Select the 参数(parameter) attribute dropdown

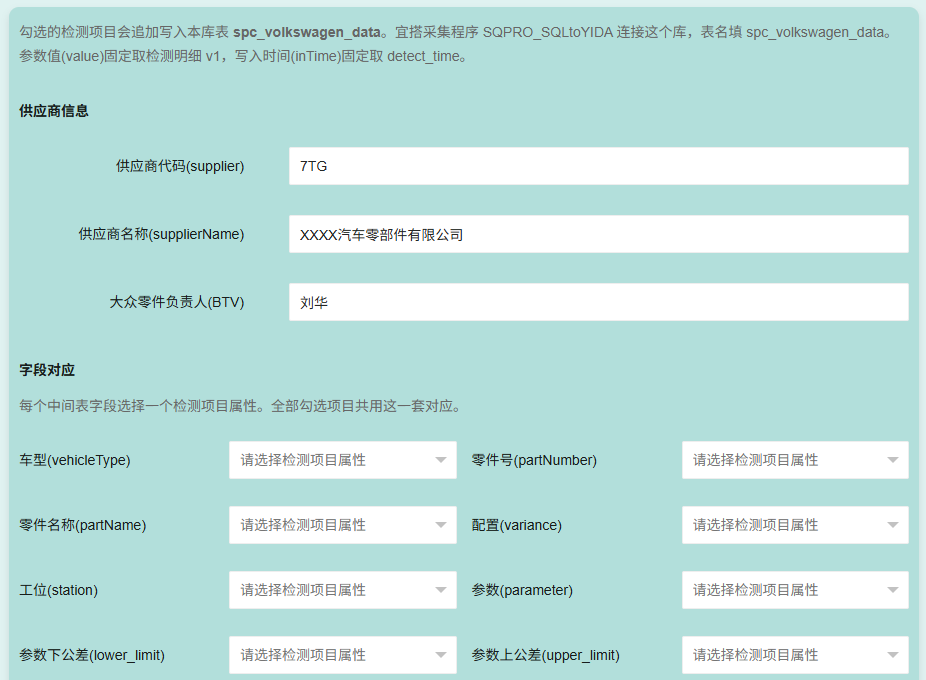(795, 590)
